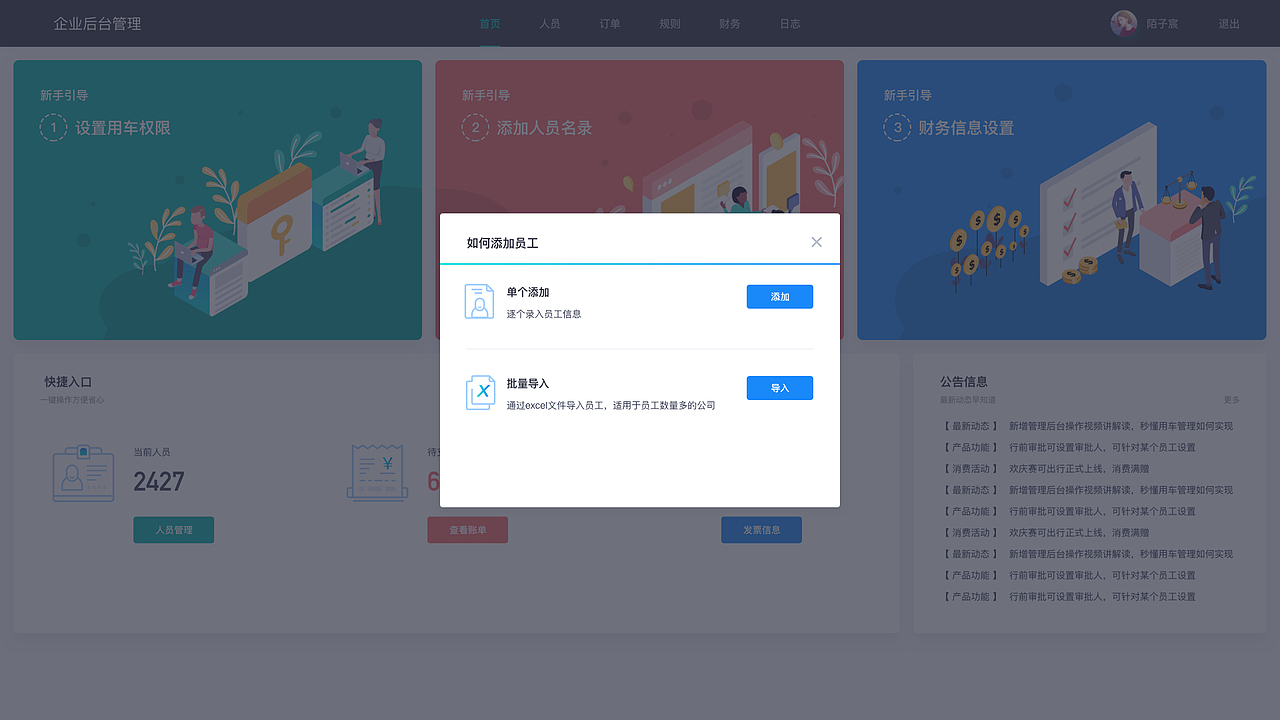Click the yuan receipt bill icon

pyautogui.click(x=377, y=473)
